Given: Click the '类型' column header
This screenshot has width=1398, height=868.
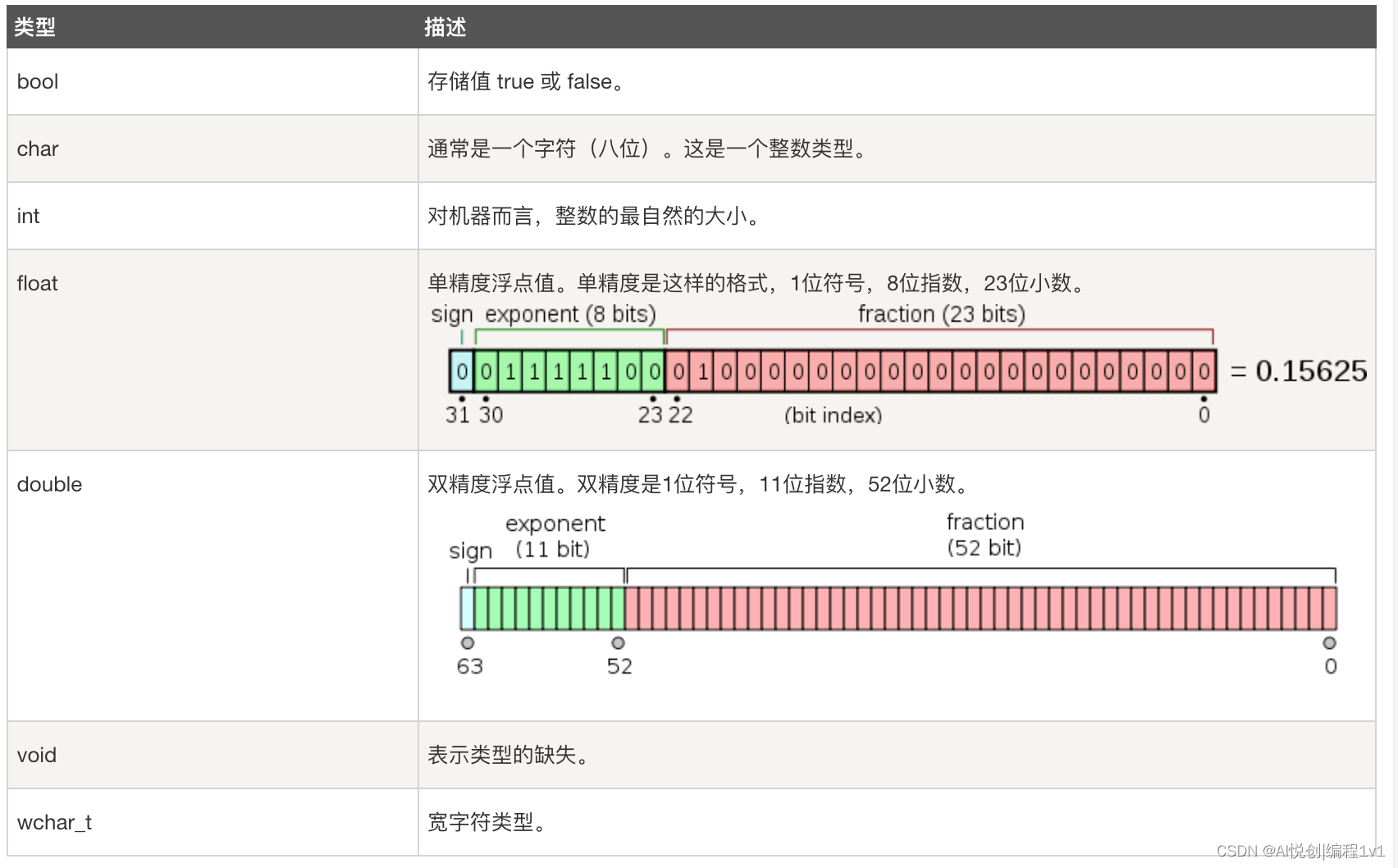Looking at the screenshot, I should pyautogui.click(x=212, y=27).
